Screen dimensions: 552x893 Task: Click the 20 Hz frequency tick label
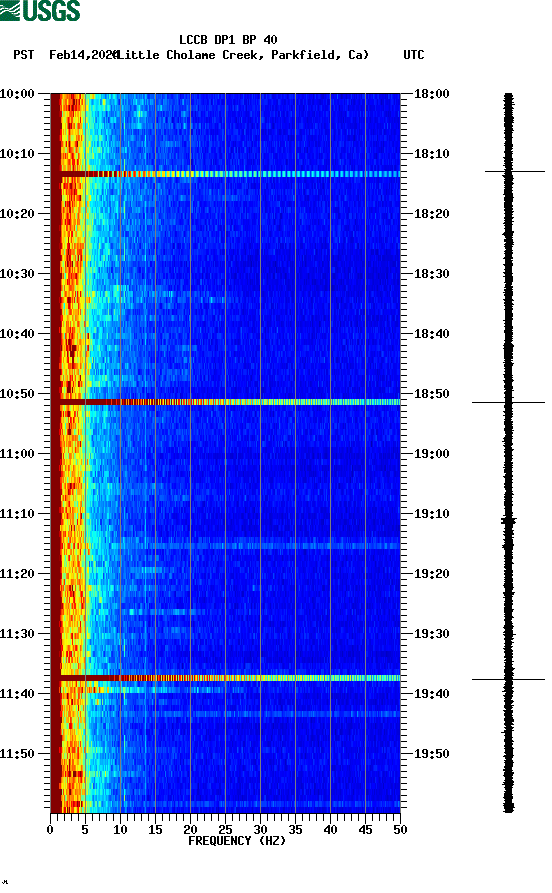[x=190, y=830]
